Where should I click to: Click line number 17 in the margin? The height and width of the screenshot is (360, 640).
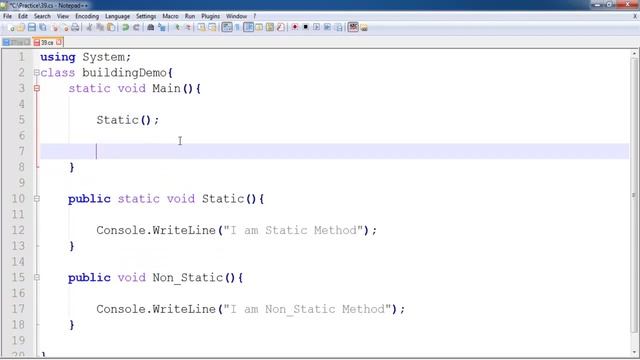click(18, 309)
